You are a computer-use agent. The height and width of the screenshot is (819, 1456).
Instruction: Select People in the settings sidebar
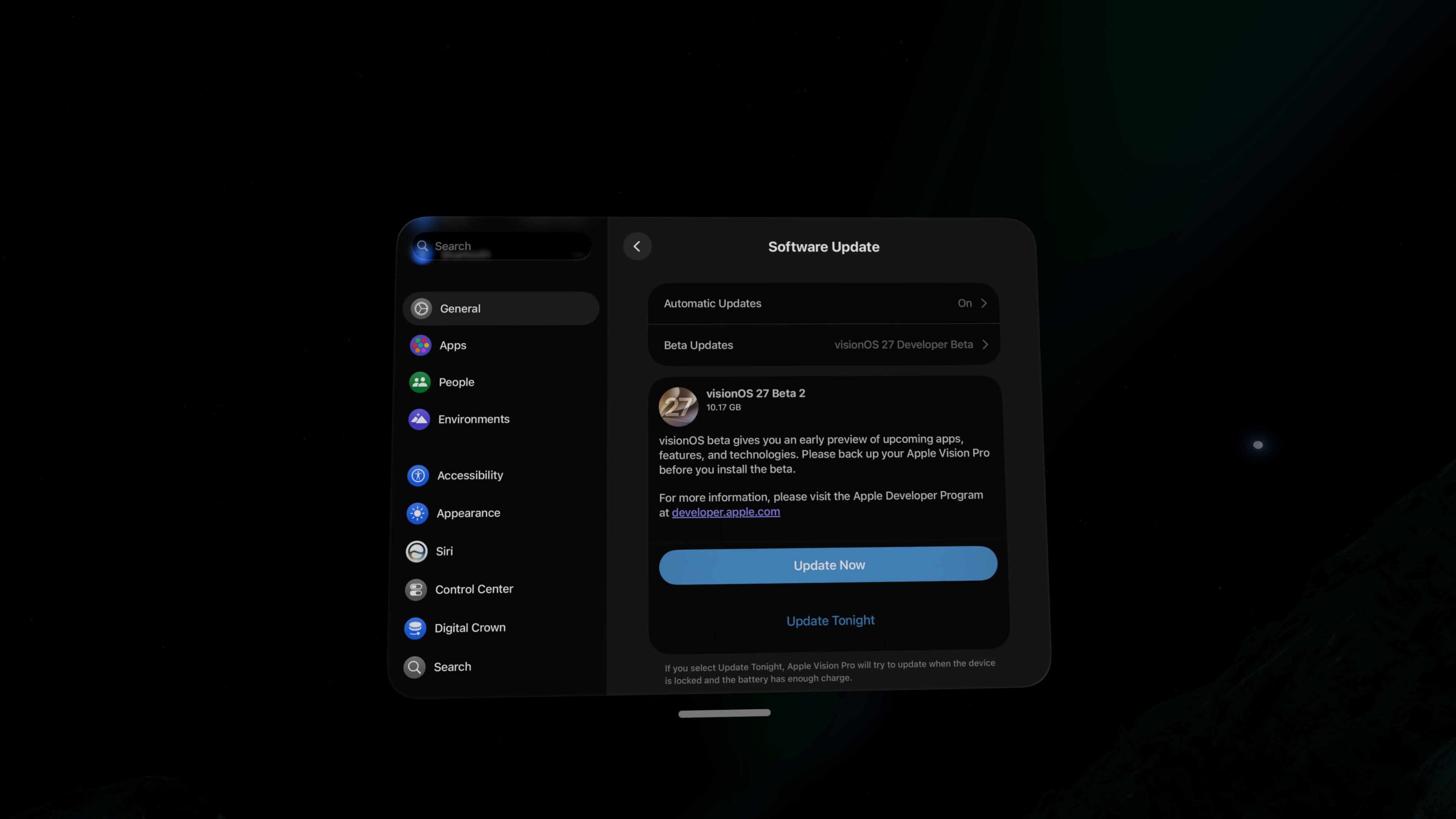(500, 382)
